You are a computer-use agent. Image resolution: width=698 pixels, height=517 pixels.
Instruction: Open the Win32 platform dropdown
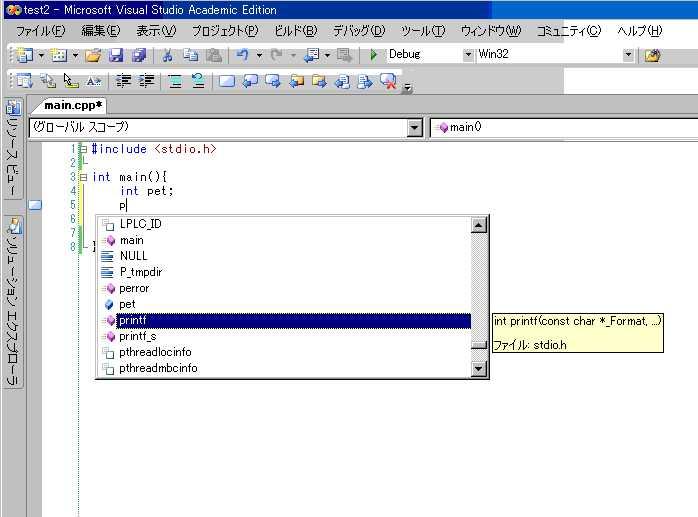click(628, 55)
